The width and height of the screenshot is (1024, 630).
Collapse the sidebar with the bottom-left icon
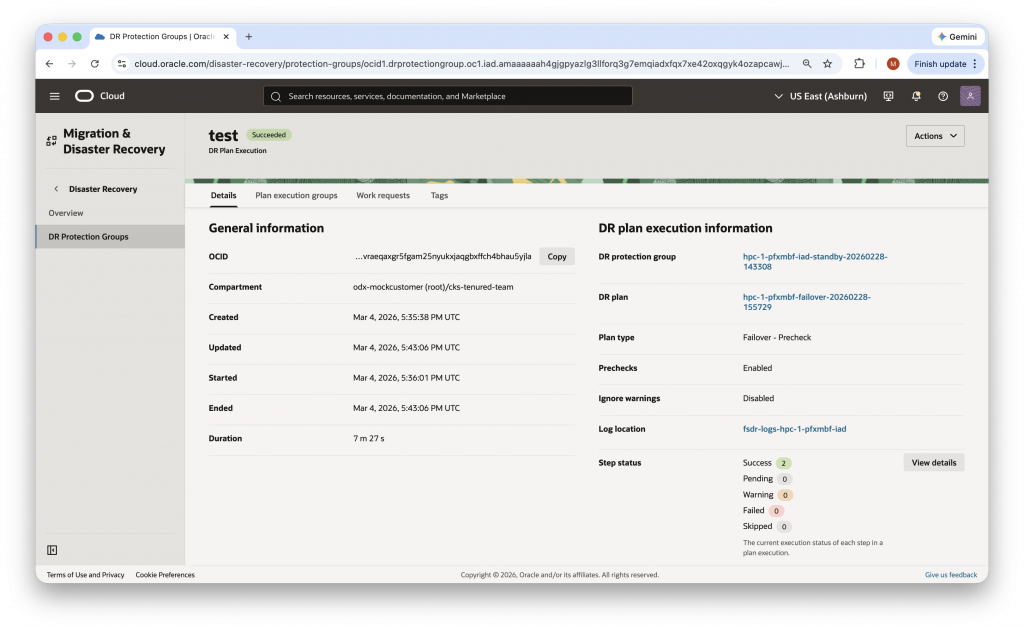50,549
